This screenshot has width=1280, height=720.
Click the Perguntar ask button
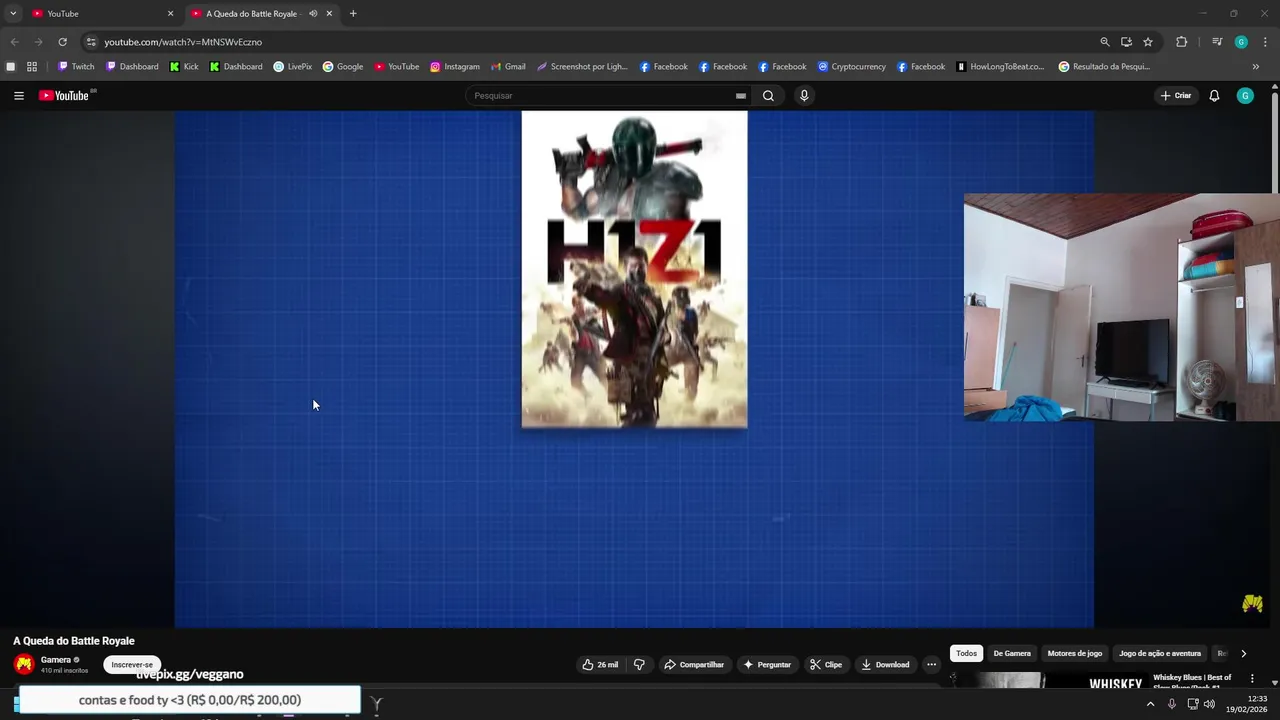point(767,665)
